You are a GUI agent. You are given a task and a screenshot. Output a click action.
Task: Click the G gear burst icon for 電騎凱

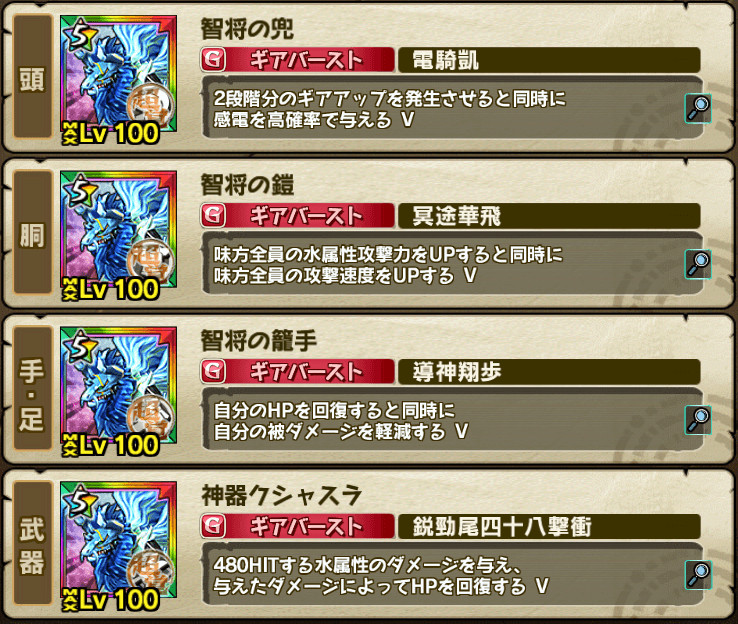[213, 60]
